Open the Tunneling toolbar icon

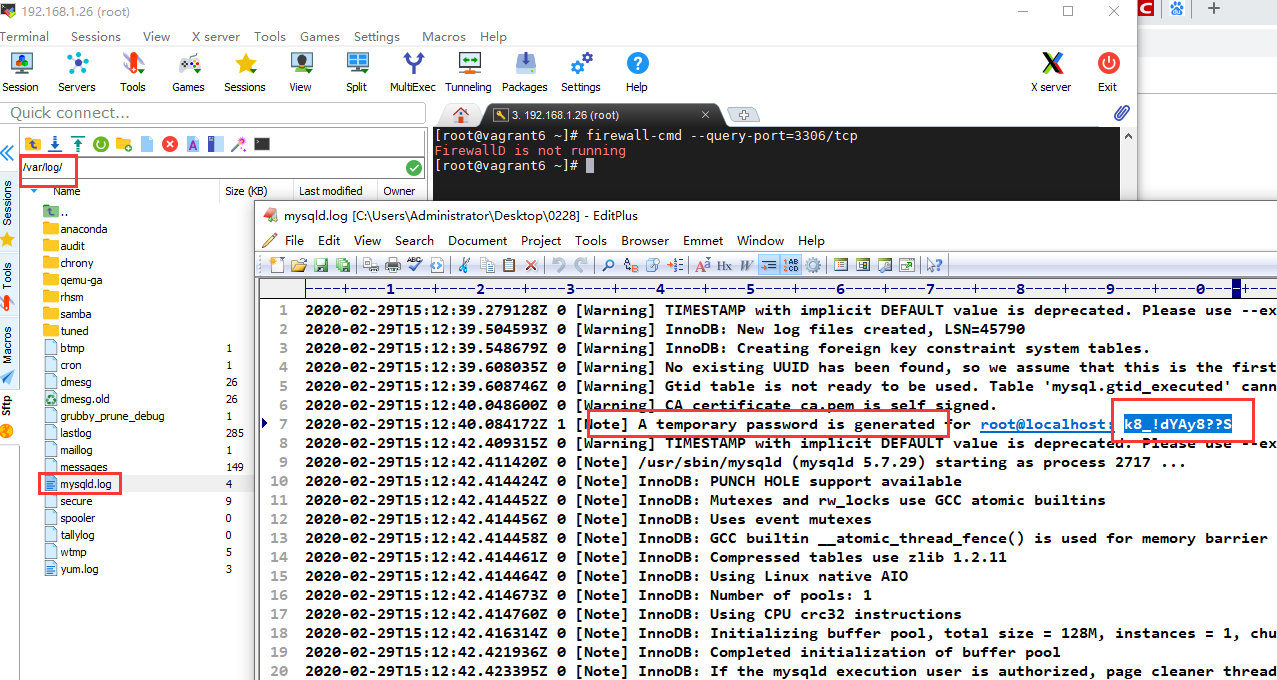(469, 72)
